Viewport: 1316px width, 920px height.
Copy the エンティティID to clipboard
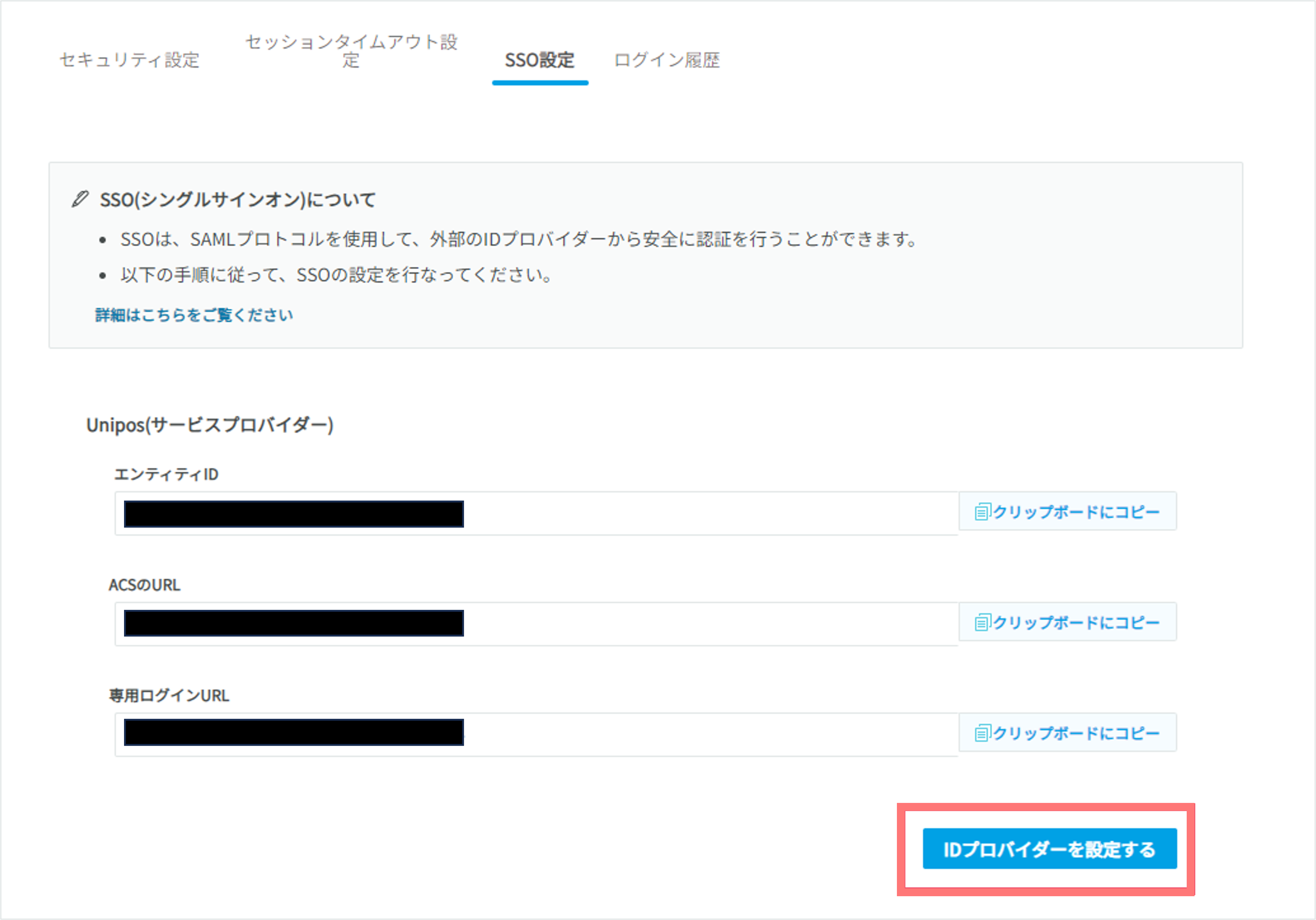(x=1067, y=511)
